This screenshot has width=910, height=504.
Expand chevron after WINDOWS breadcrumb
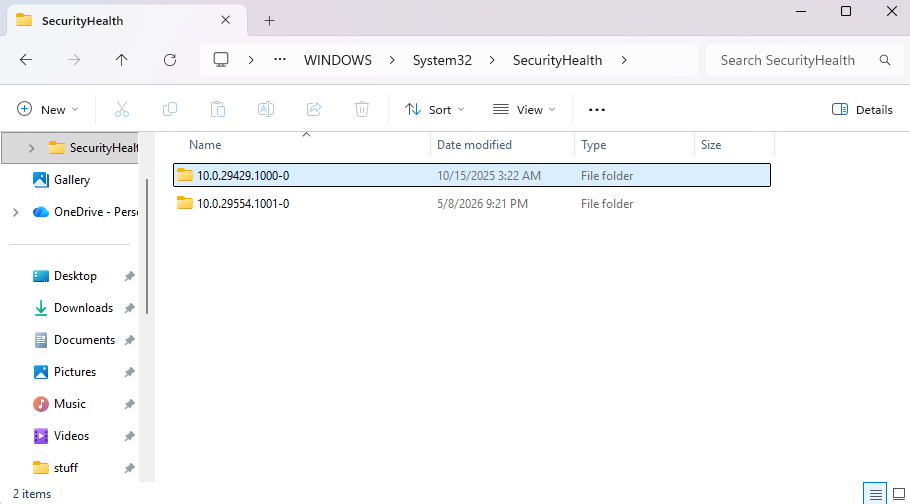392,60
